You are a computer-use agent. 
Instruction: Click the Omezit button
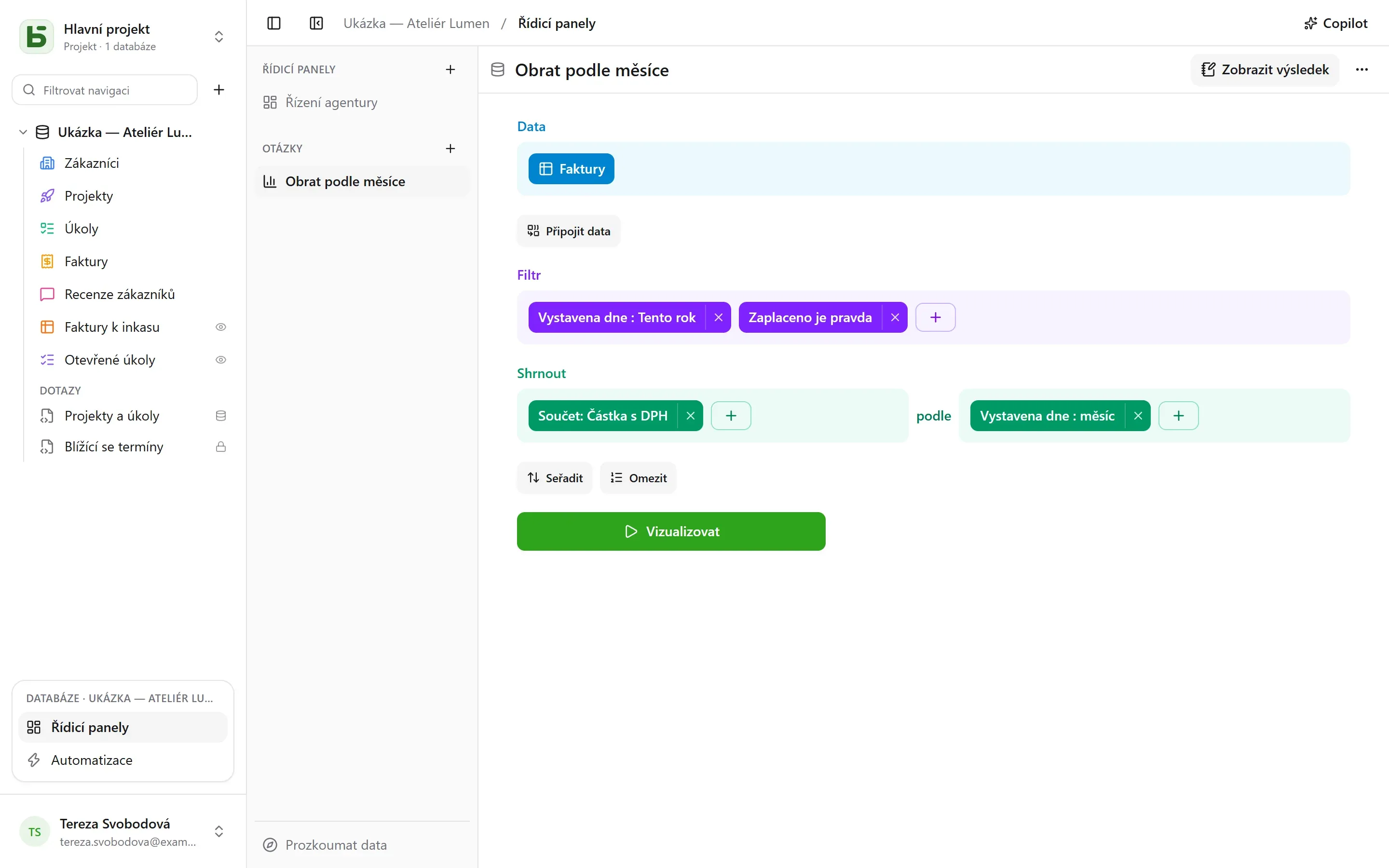coord(638,478)
